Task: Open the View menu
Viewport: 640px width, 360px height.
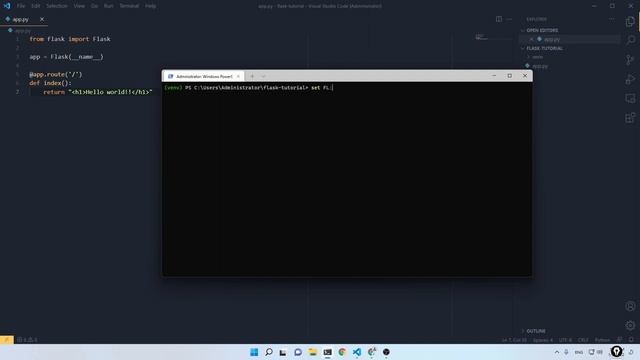Action: [x=79, y=6]
